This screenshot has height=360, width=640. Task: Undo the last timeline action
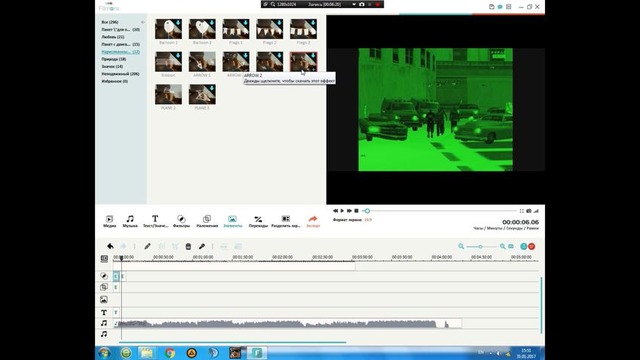click(110, 246)
